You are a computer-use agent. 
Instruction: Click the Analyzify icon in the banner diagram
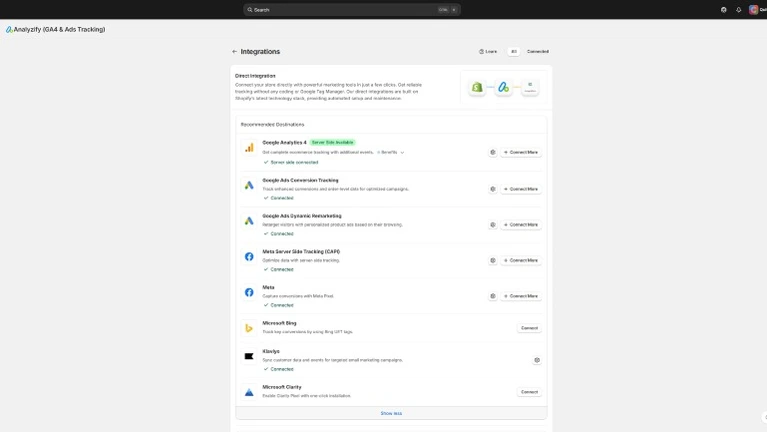coord(503,88)
